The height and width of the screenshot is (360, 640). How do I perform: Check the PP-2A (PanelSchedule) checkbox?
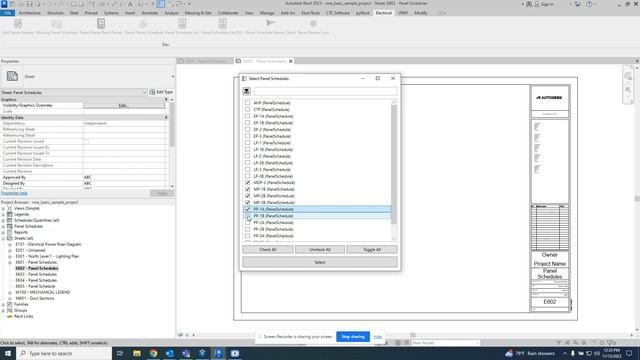tap(248, 222)
